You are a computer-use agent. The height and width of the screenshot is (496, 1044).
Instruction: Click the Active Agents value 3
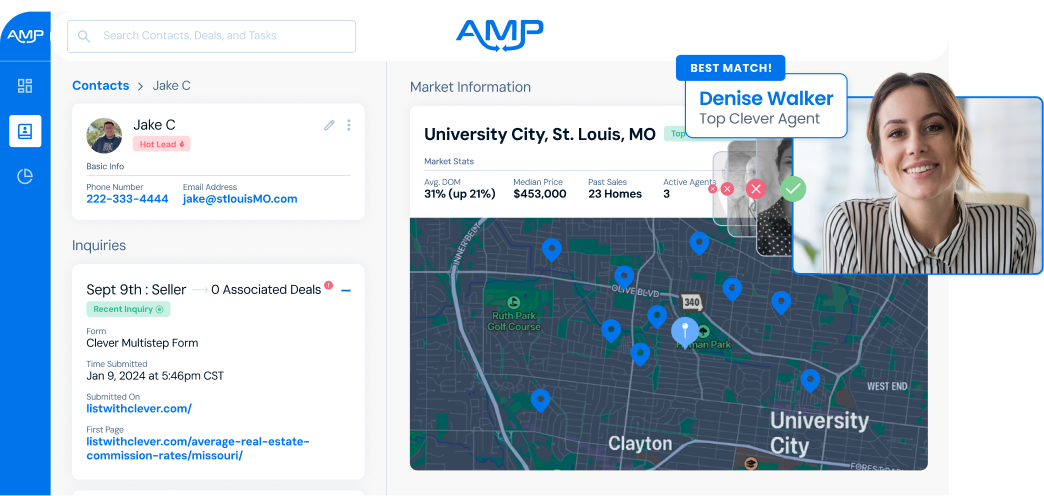666,194
